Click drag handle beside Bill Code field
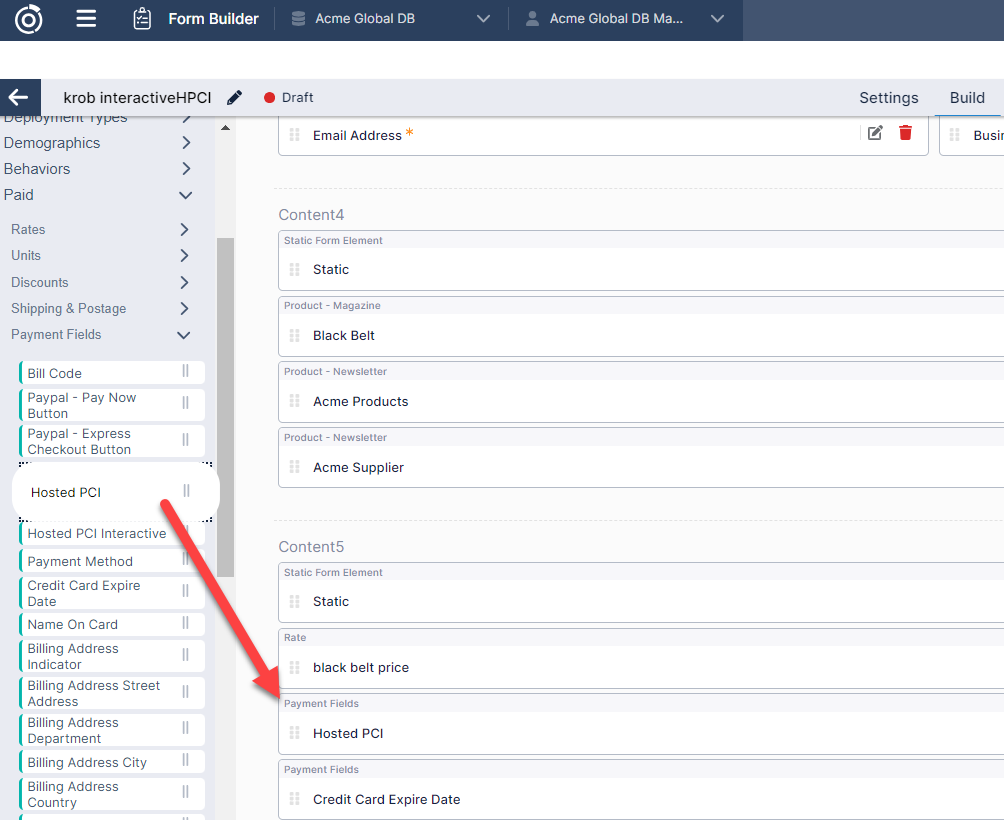 pos(185,372)
